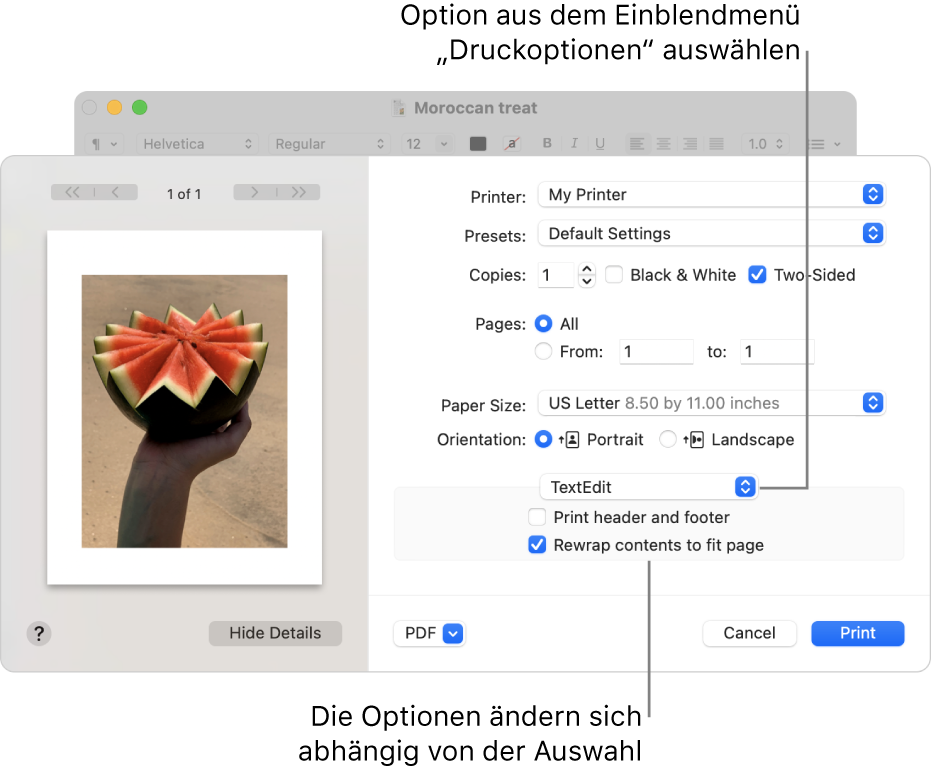Uncheck the Two-Sided checkbox
Viewport: 931px width, 774px height.
coord(757,275)
